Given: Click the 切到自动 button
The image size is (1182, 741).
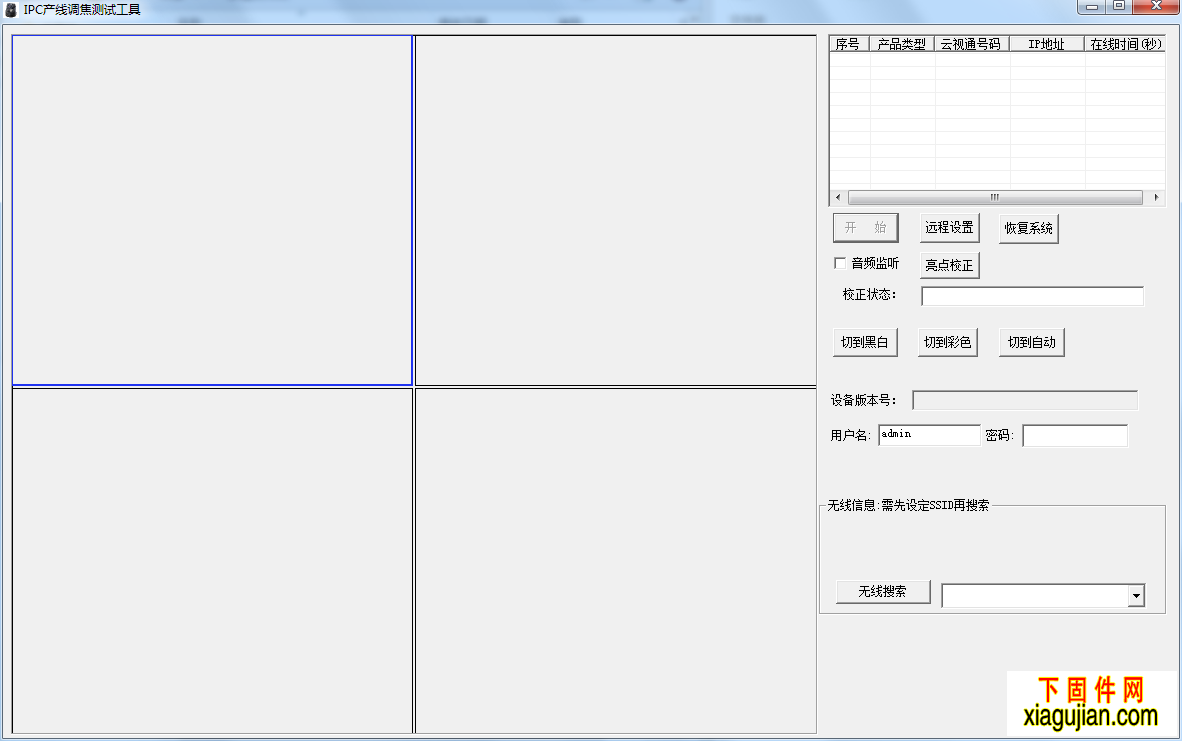Looking at the screenshot, I should coord(1031,342).
